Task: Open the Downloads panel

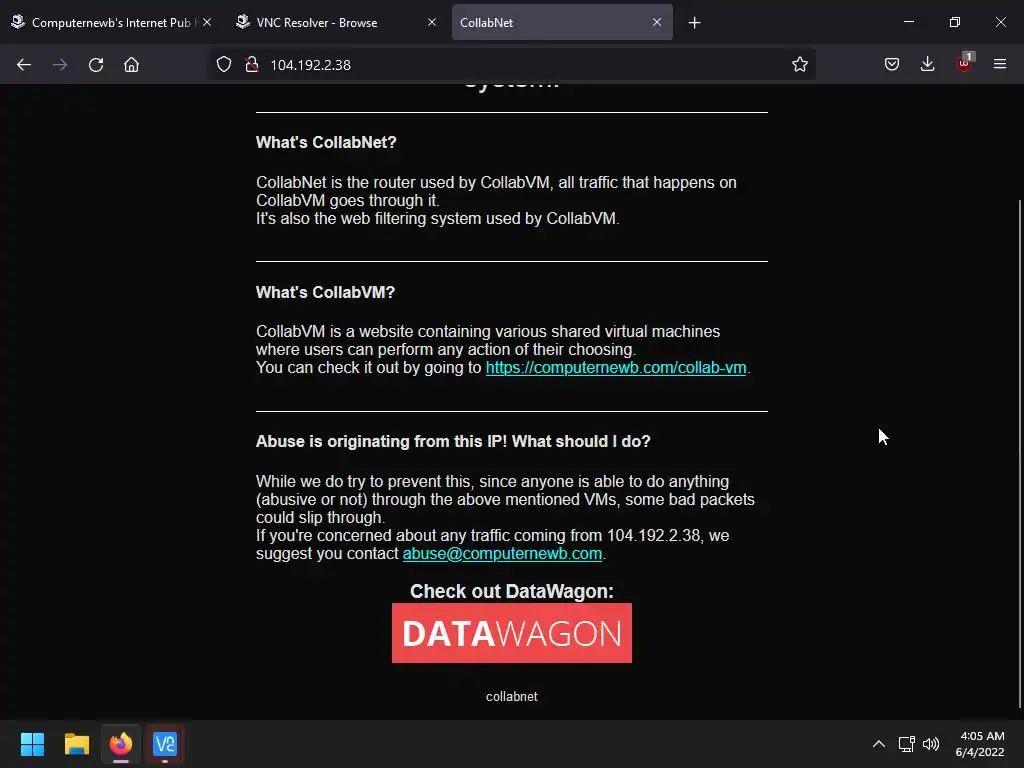Action: click(x=927, y=64)
